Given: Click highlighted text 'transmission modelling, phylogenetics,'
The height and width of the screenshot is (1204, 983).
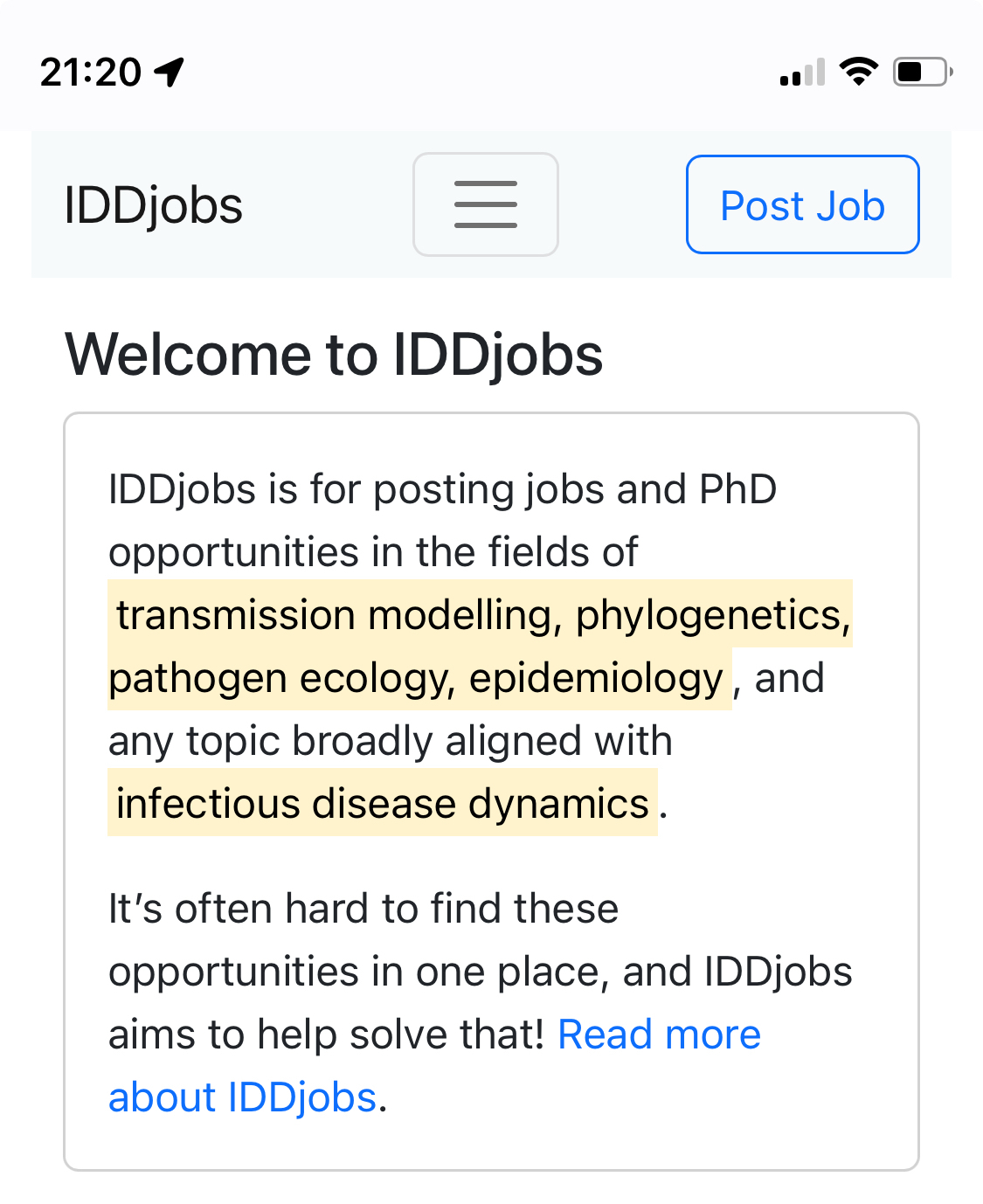Looking at the screenshot, I should point(481,615).
